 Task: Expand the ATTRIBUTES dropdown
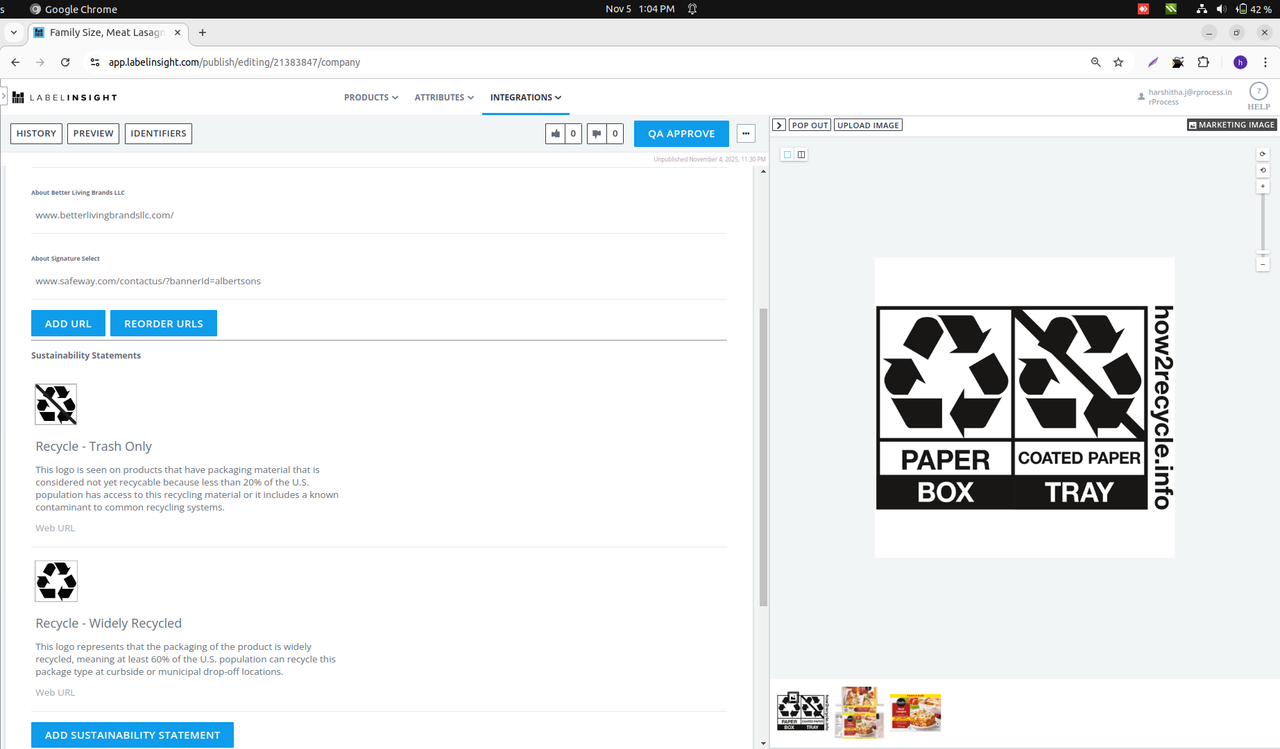[x=443, y=97]
